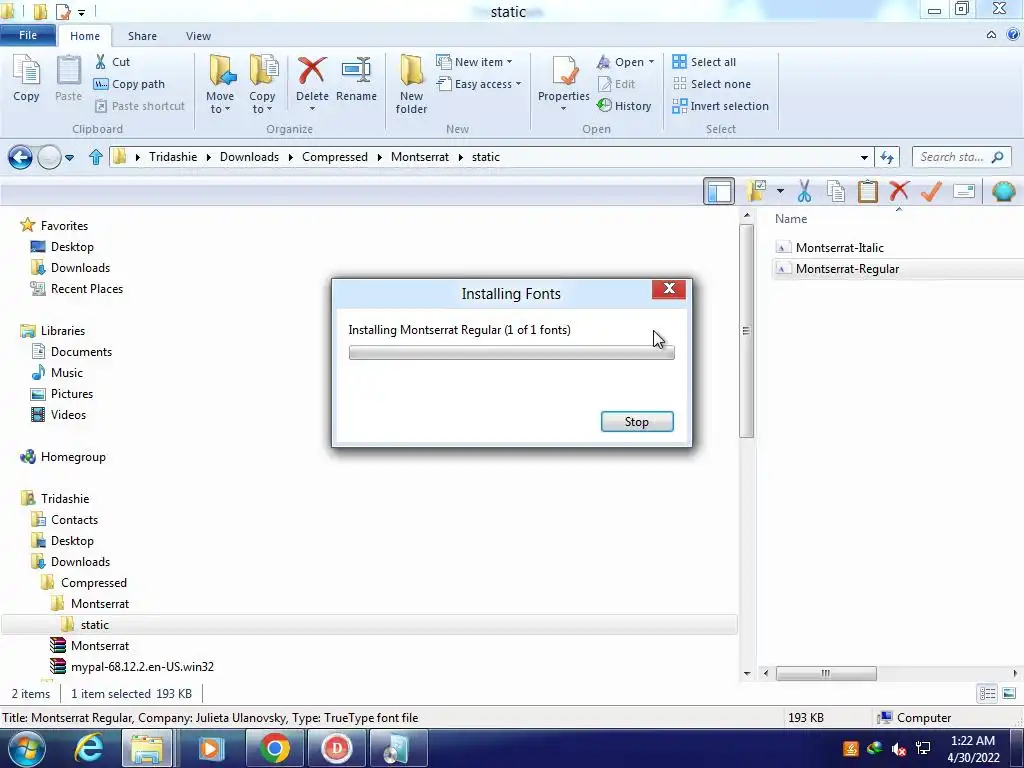Click the Rename icon
The height and width of the screenshot is (768, 1024).
[x=357, y=71]
